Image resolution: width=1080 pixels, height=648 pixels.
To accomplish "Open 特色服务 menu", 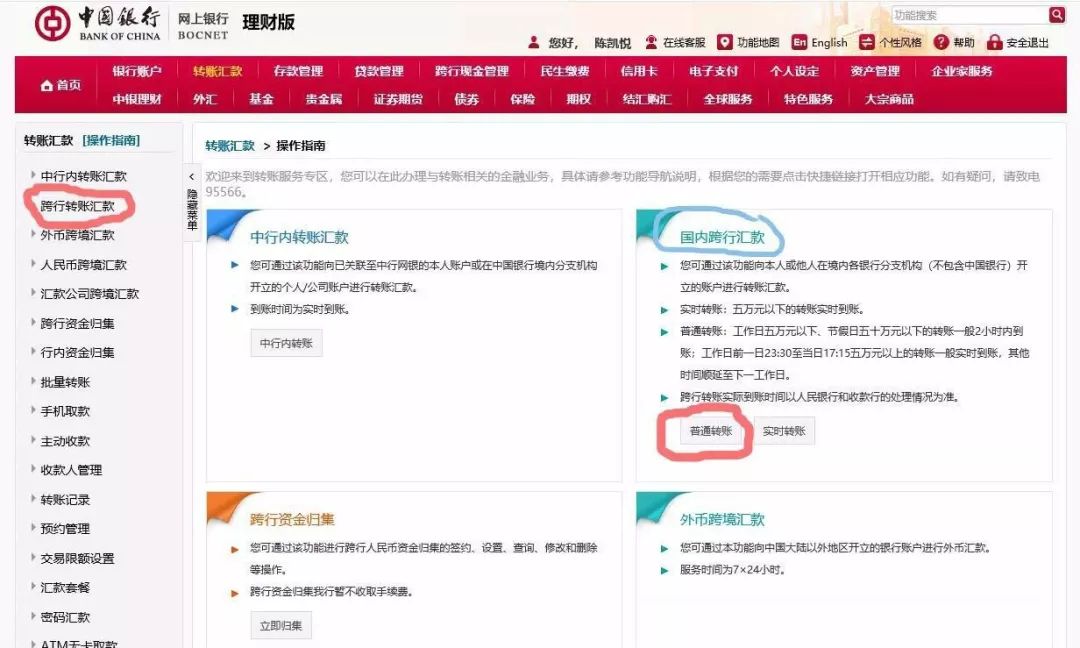I will (x=808, y=99).
